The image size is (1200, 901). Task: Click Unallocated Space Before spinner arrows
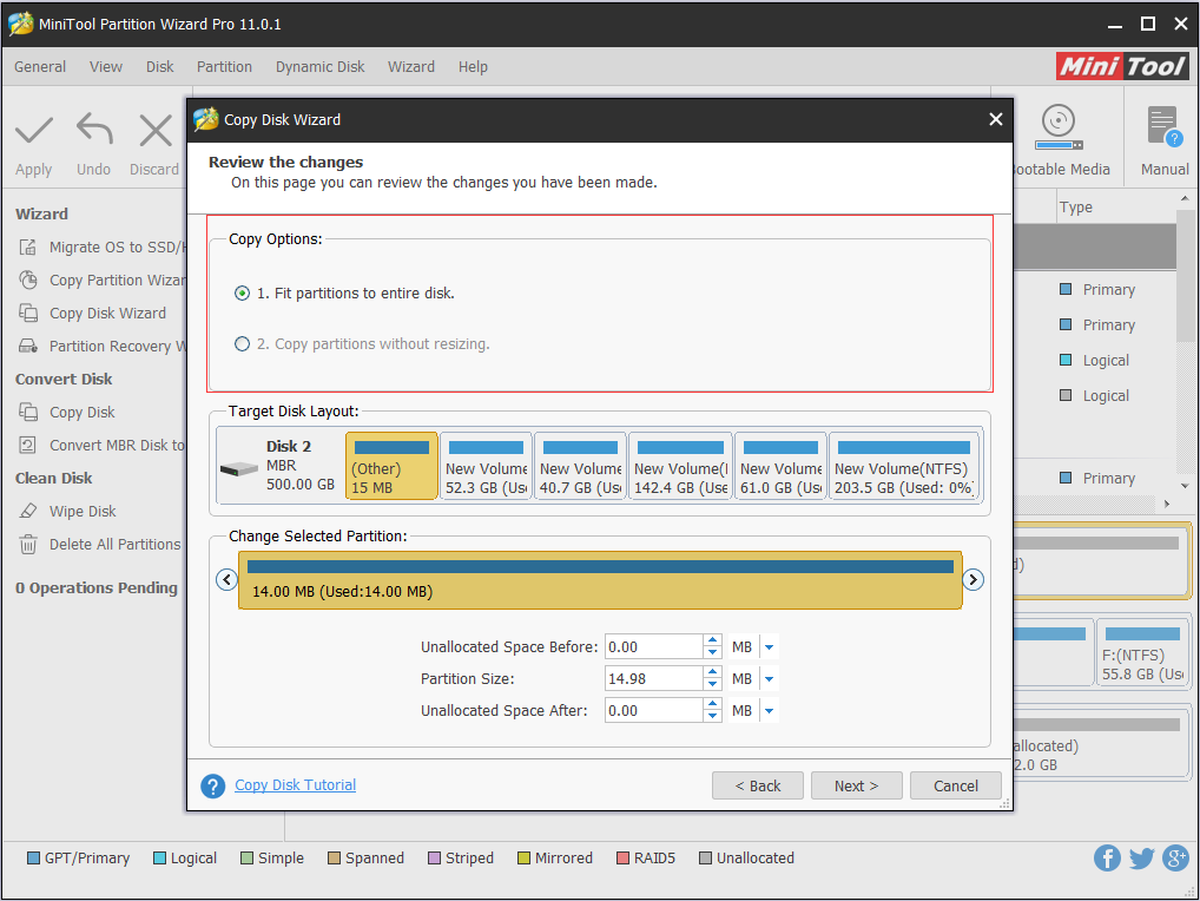tap(712, 647)
